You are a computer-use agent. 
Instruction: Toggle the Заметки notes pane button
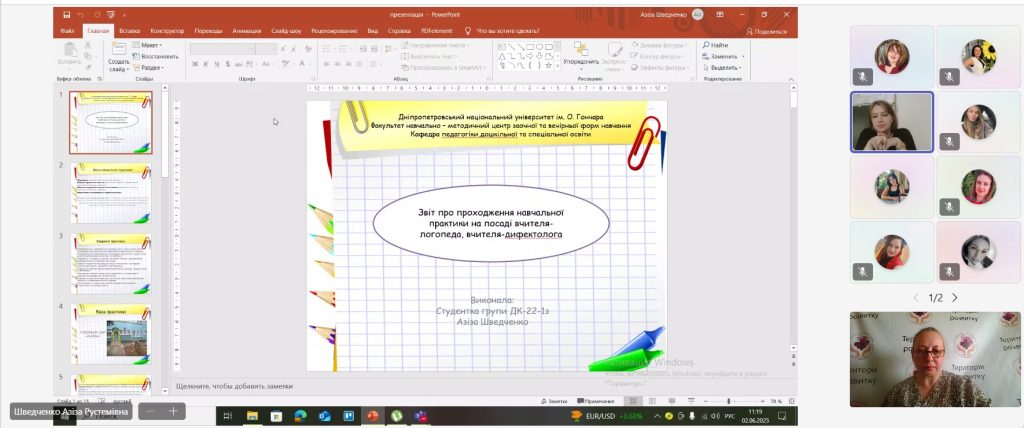[x=554, y=401]
